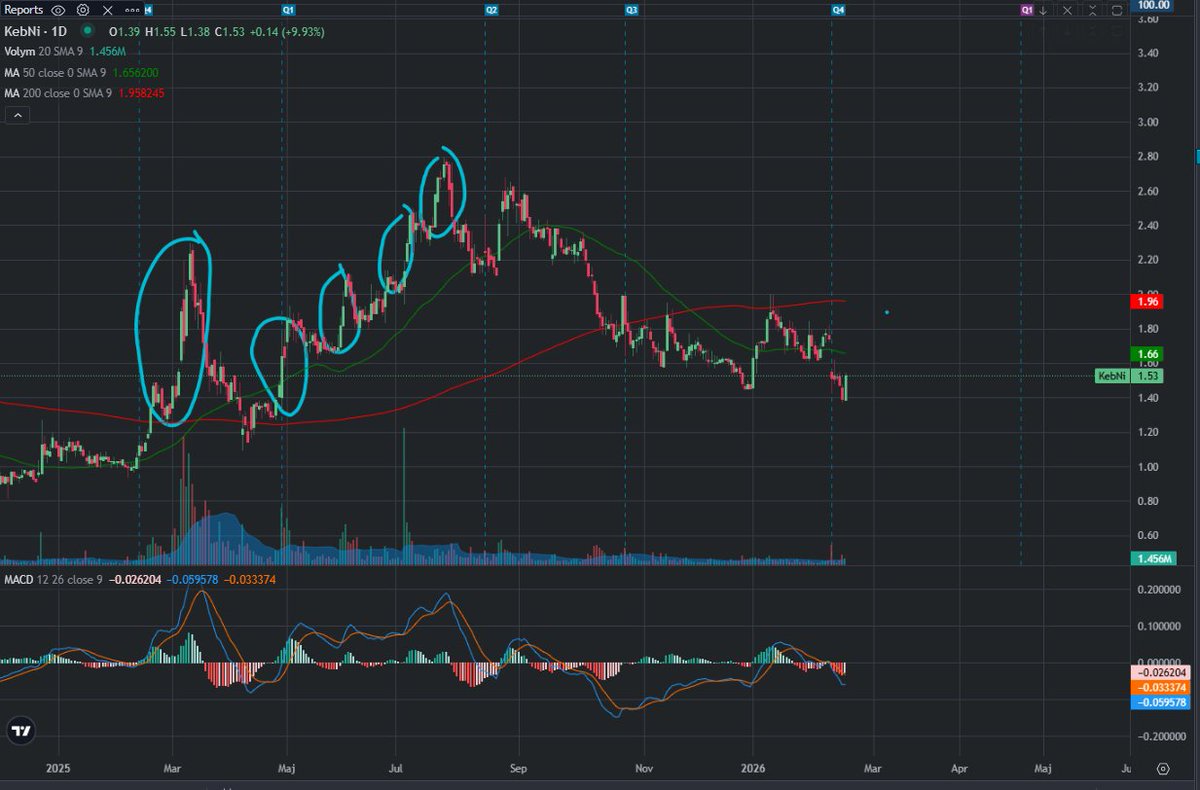Click the Apr label on the time axis
The width and height of the screenshot is (1200, 790).
[x=958, y=769]
